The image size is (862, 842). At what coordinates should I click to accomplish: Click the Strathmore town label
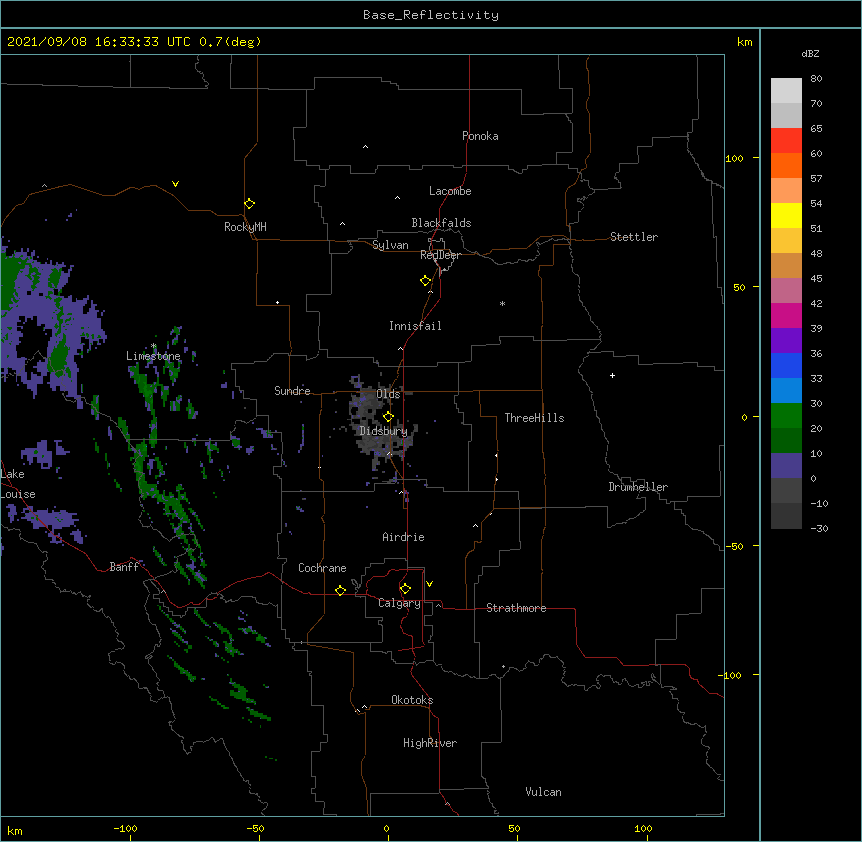516,608
